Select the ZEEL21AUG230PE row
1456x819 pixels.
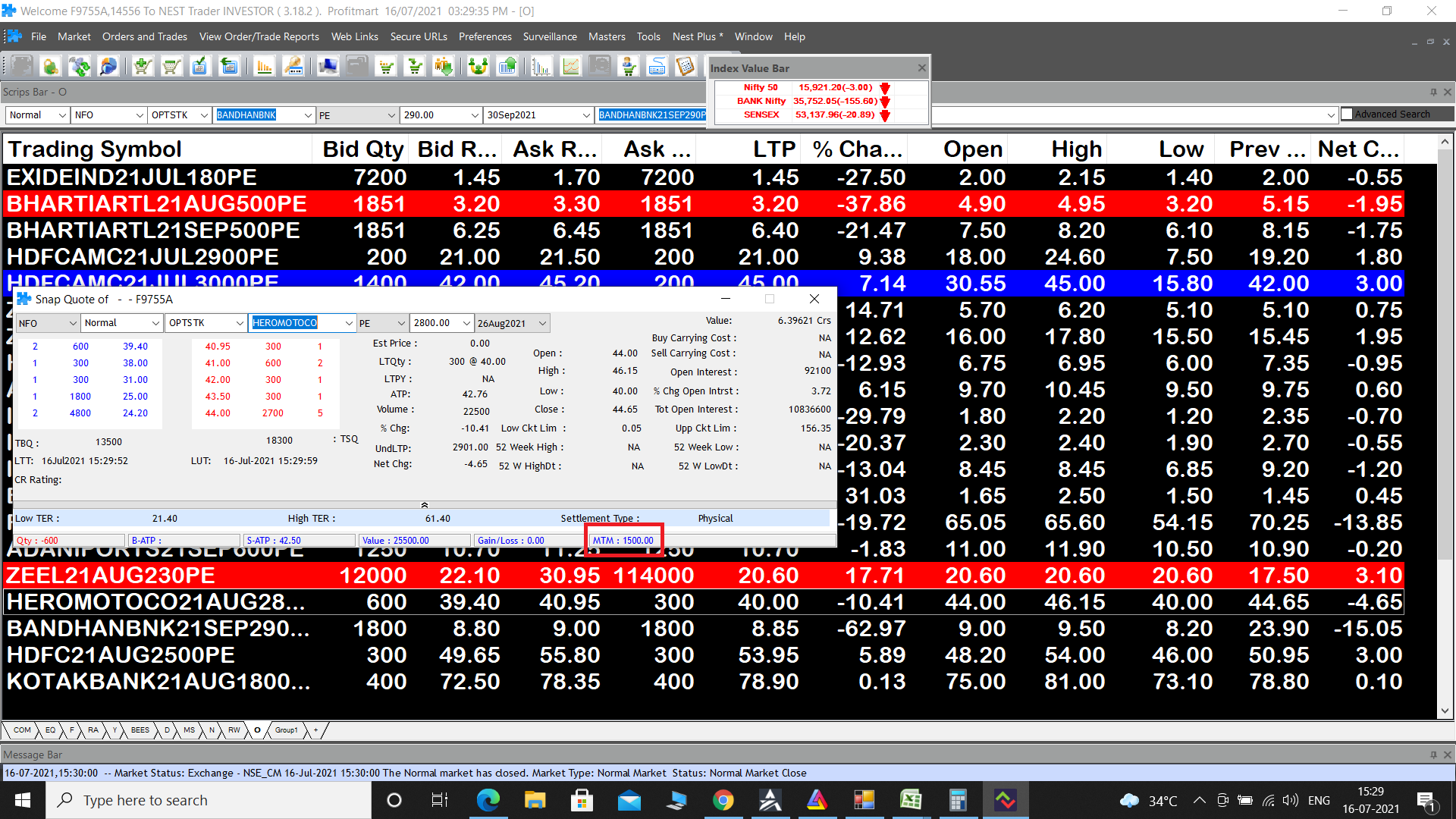704,576
